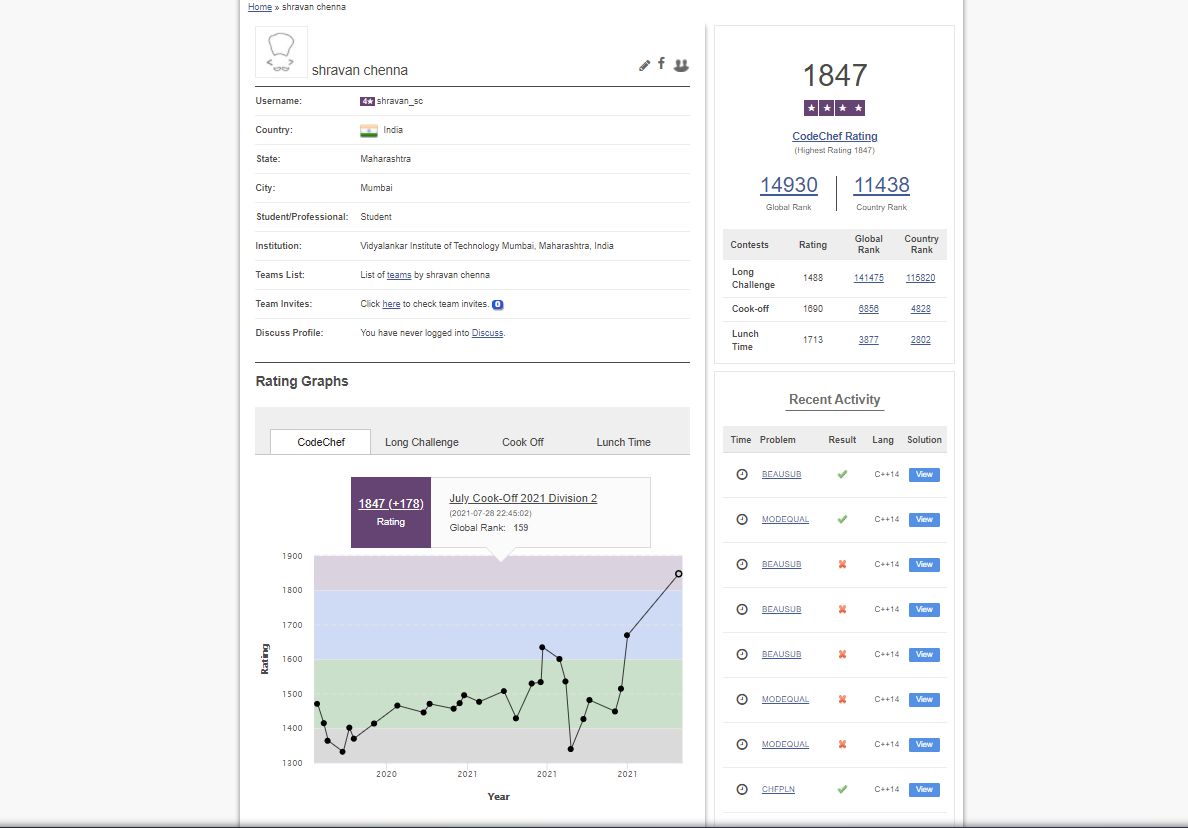Click the teams group icon

coord(681,65)
